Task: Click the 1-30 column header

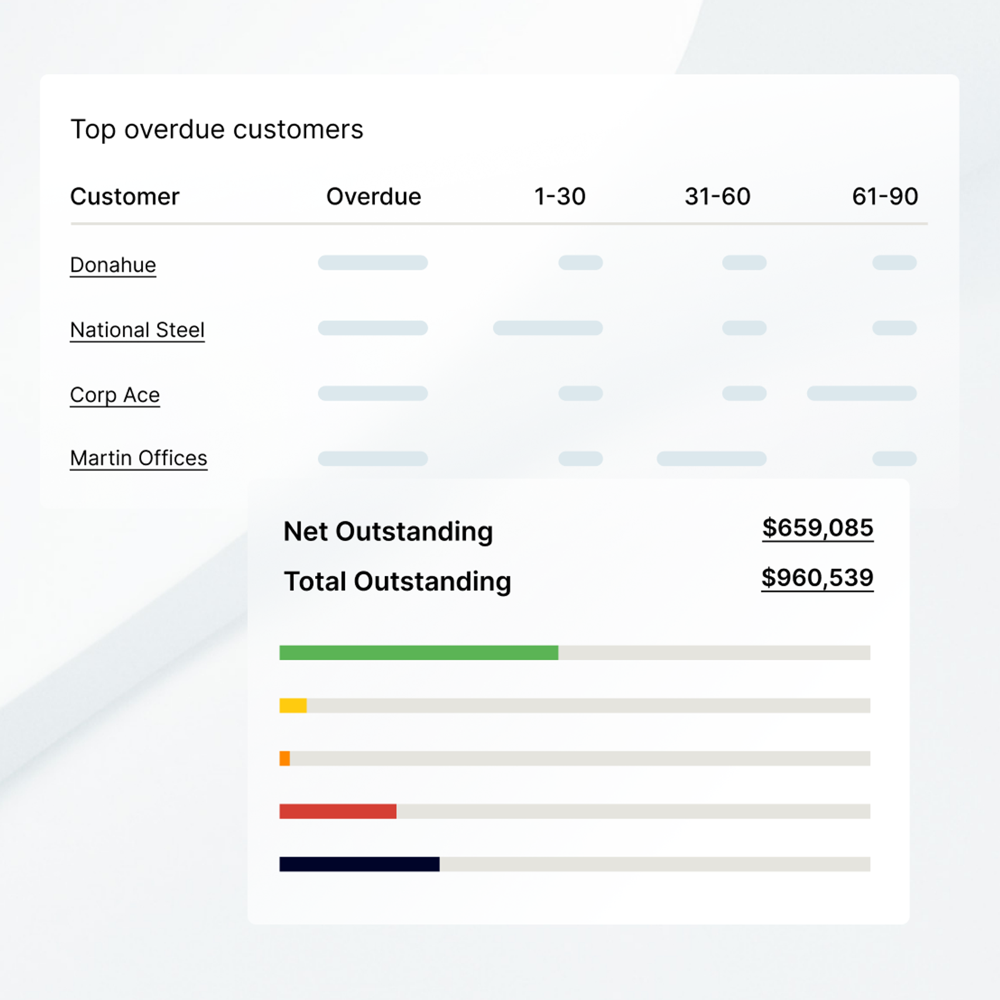Action: click(559, 196)
